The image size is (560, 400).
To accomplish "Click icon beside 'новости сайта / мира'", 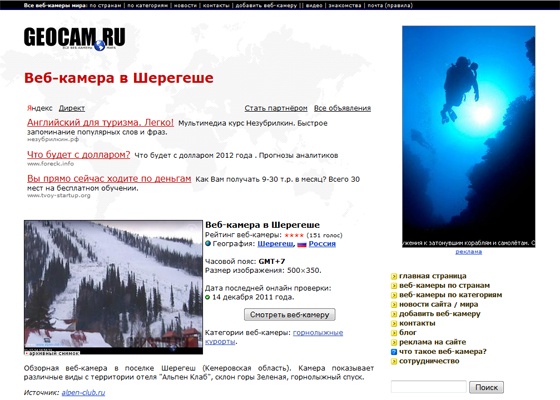I will [x=394, y=305].
